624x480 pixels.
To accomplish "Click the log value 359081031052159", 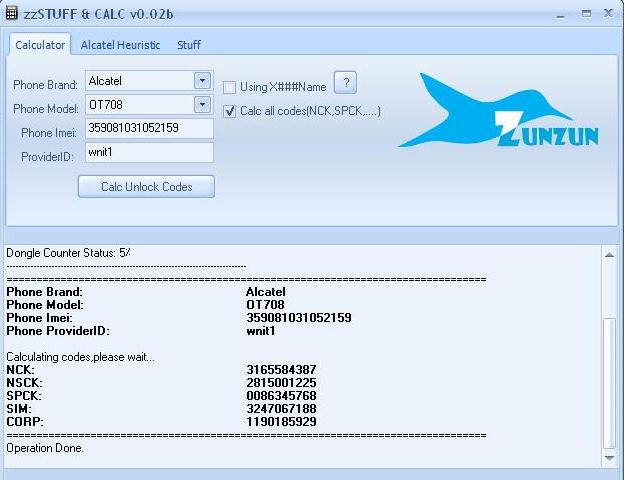I will (x=299, y=318).
